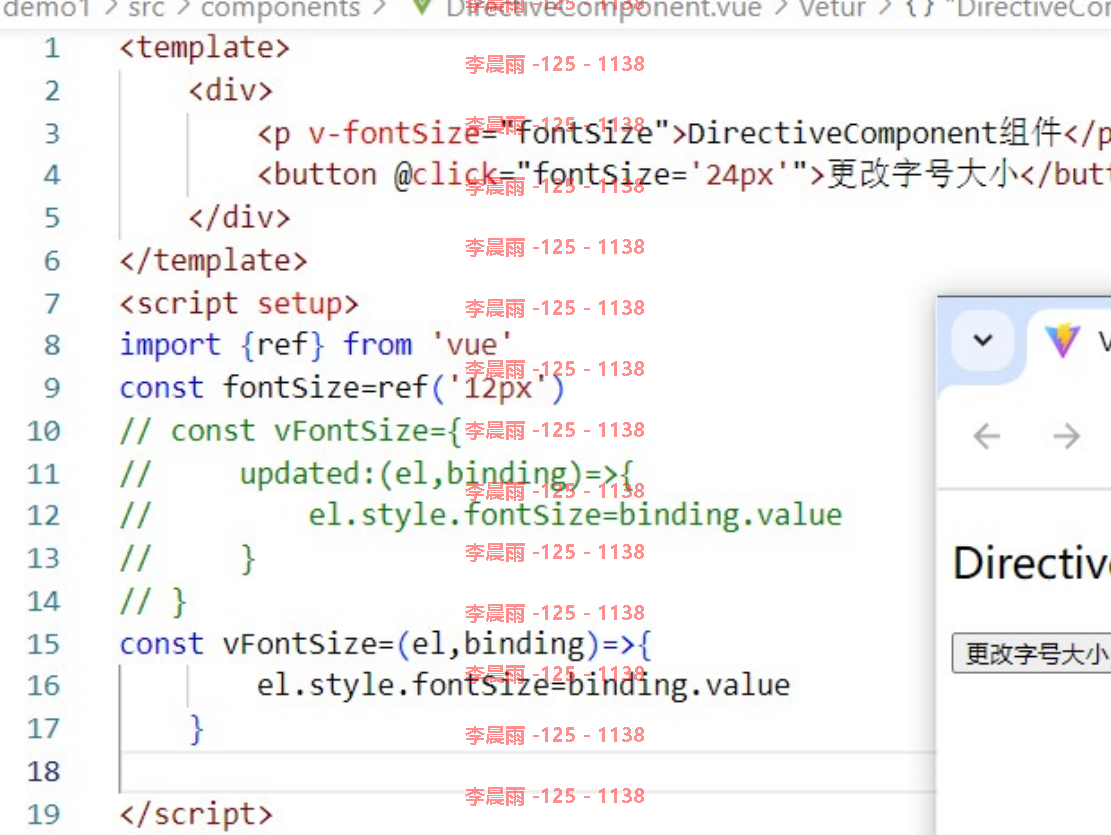This screenshot has width=1111, height=835.
Task: Open the DirectiveComponent.vue breadcrumb item
Action: pyautogui.click(x=604, y=9)
